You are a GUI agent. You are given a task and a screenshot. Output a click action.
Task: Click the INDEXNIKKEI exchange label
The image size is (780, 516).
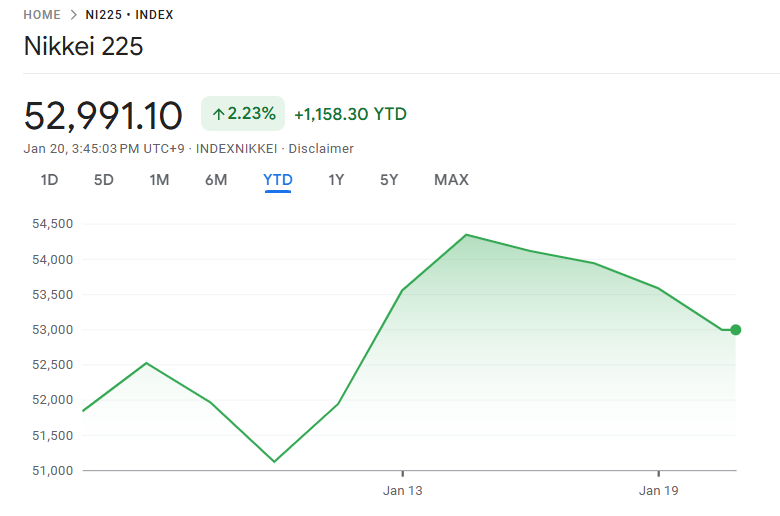coord(236,149)
